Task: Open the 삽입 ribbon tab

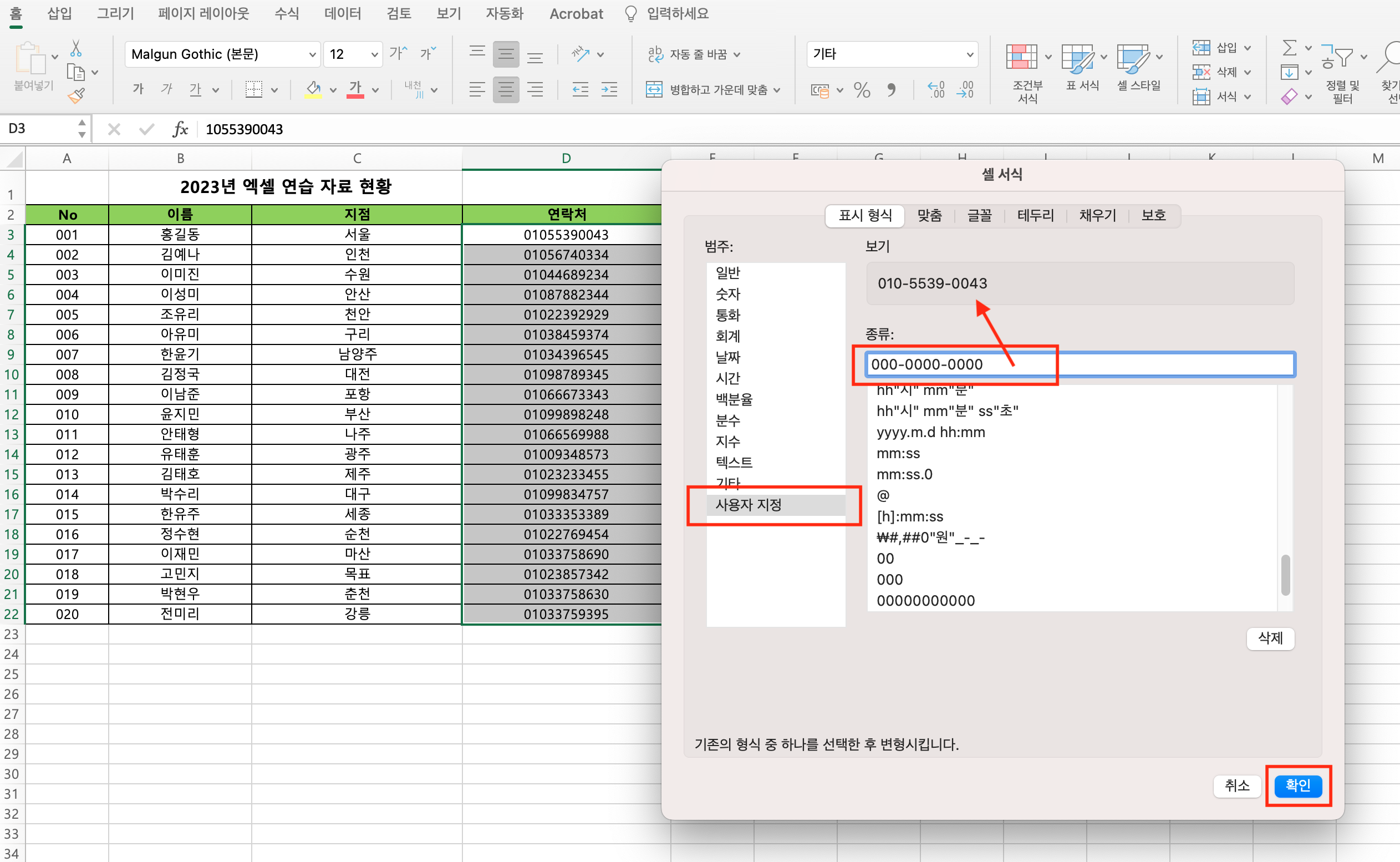Action: tap(60, 13)
